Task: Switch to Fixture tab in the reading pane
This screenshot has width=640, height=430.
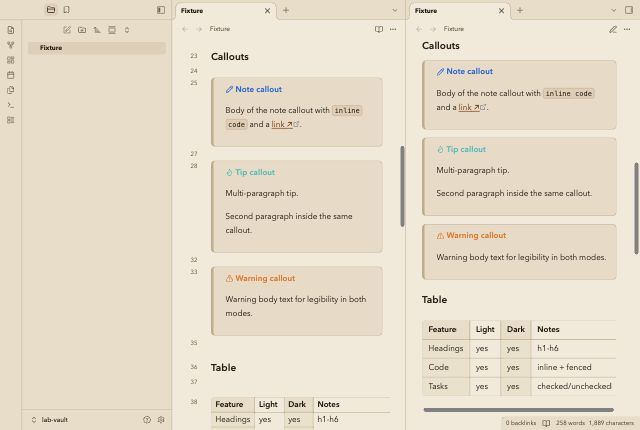Action: point(426,11)
